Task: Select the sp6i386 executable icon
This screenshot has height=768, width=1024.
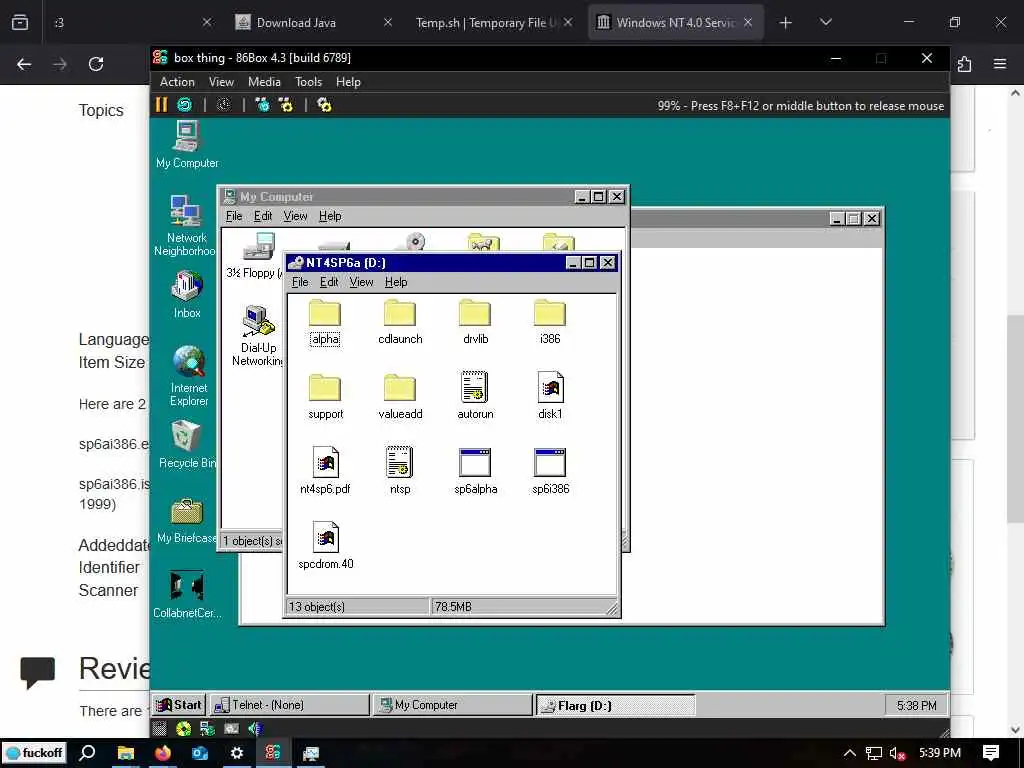Action: tap(550, 471)
